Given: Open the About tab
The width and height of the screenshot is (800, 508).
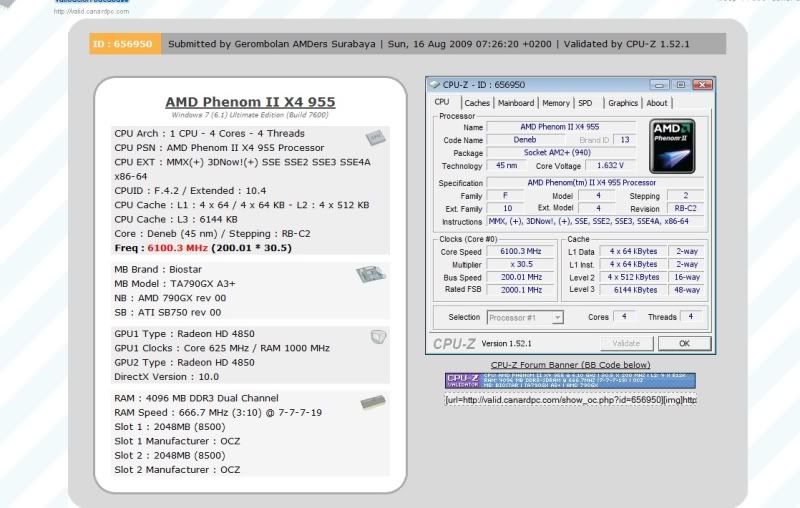Looking at the screenshot, I should 657,103.
